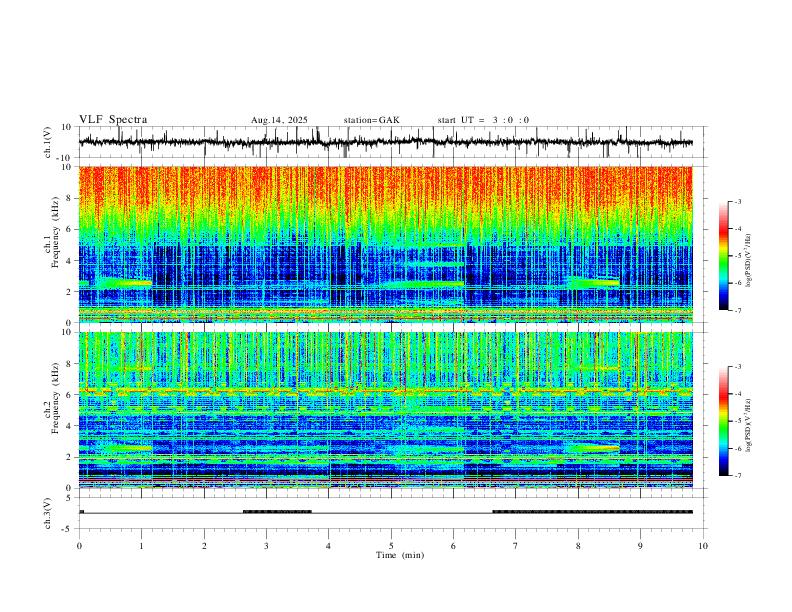
Task: Click the ch.1 spectrogram color bar
Action: pyautogui.click(x=723, y=256)
